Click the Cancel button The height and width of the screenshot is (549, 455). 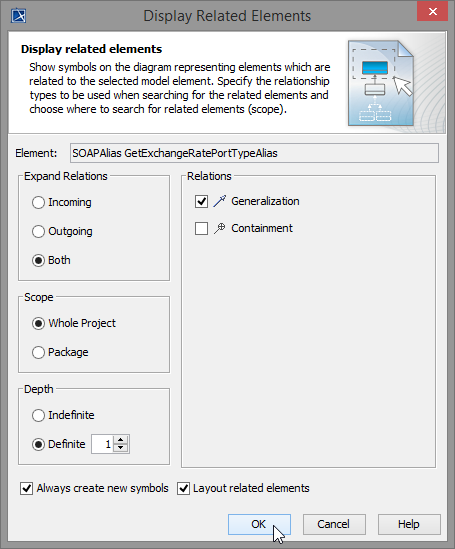[334, 524]
